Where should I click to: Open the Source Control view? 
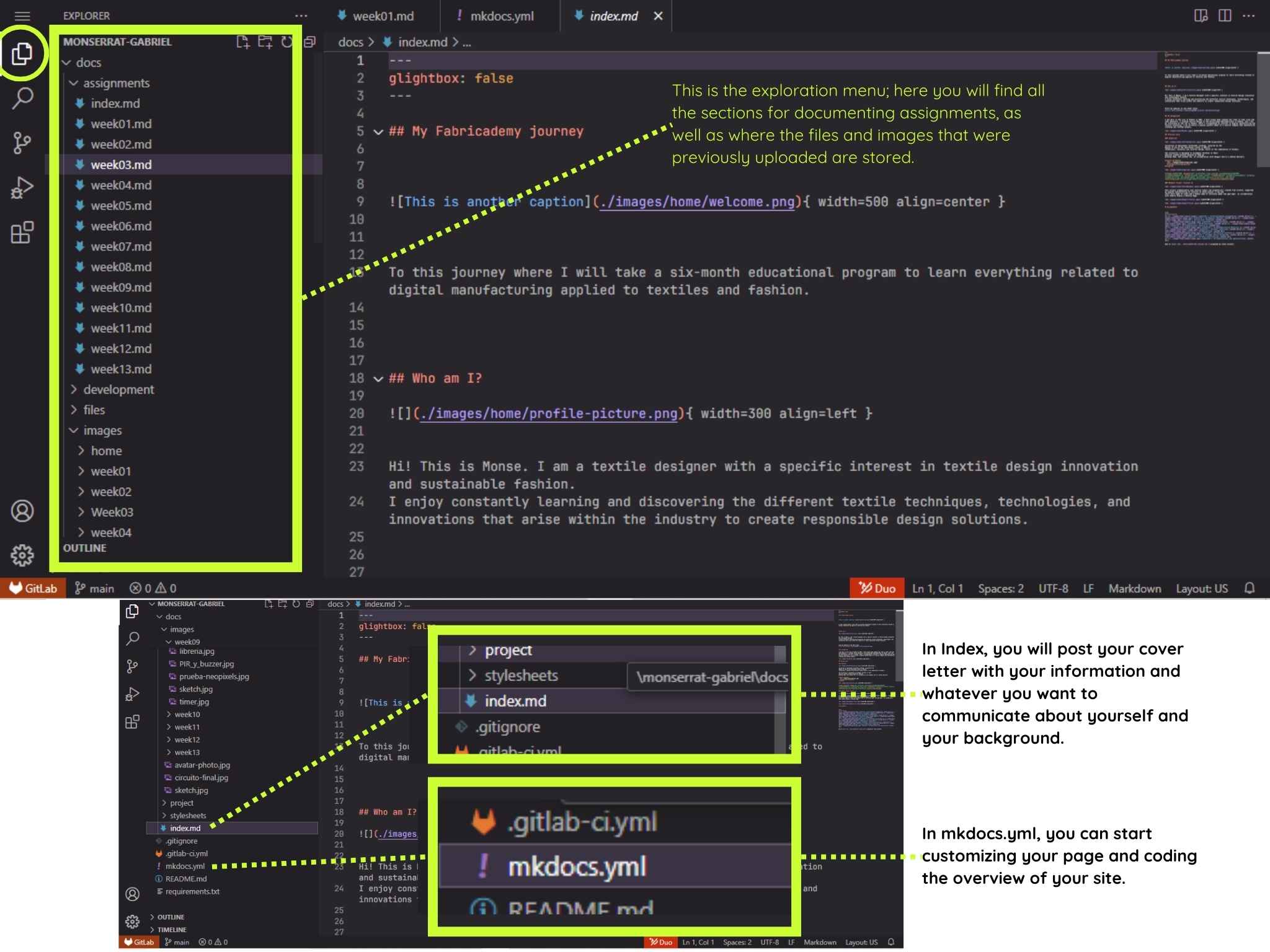click(x=22, y=143)
